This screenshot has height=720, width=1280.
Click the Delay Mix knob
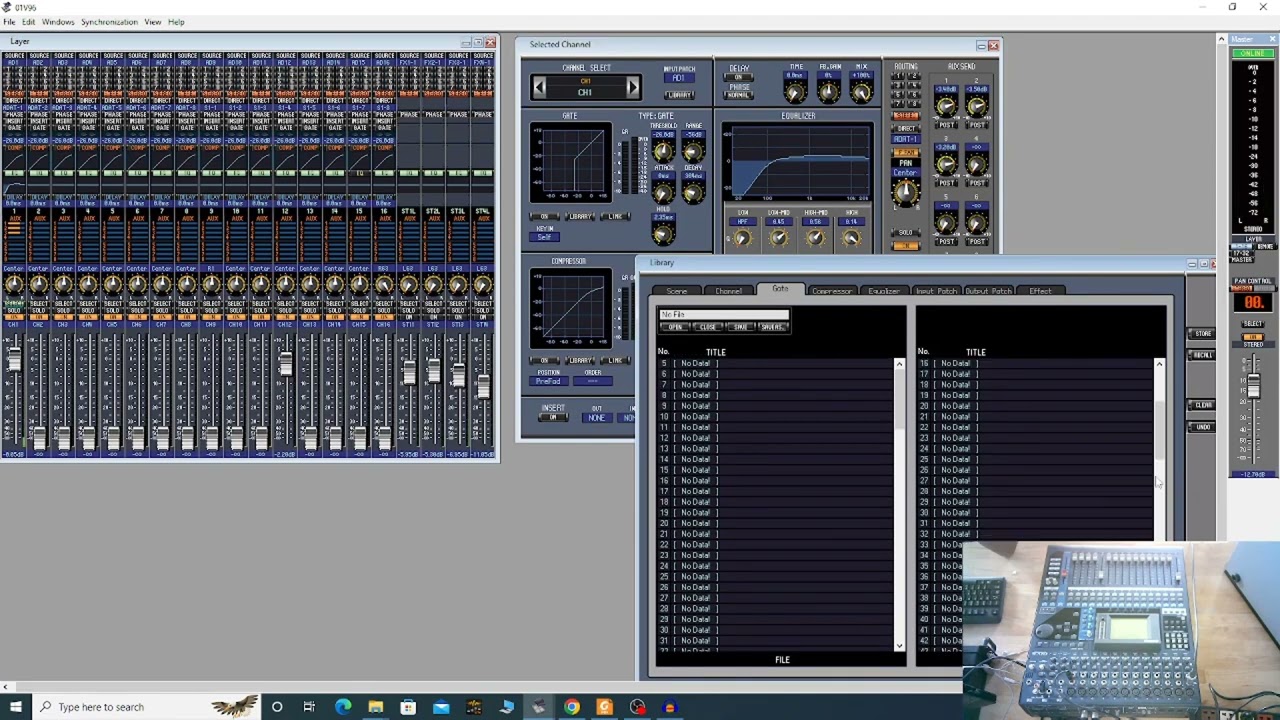[x=861, y=92]
